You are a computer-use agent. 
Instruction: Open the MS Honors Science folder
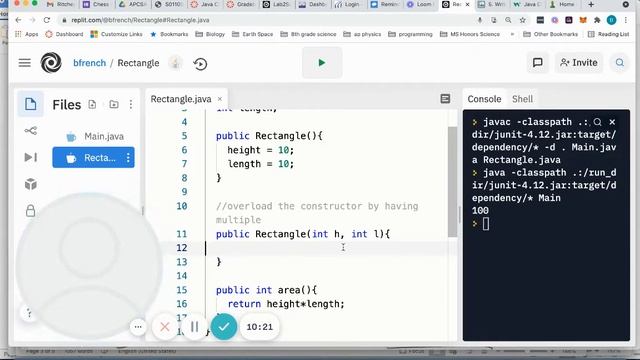470,34
